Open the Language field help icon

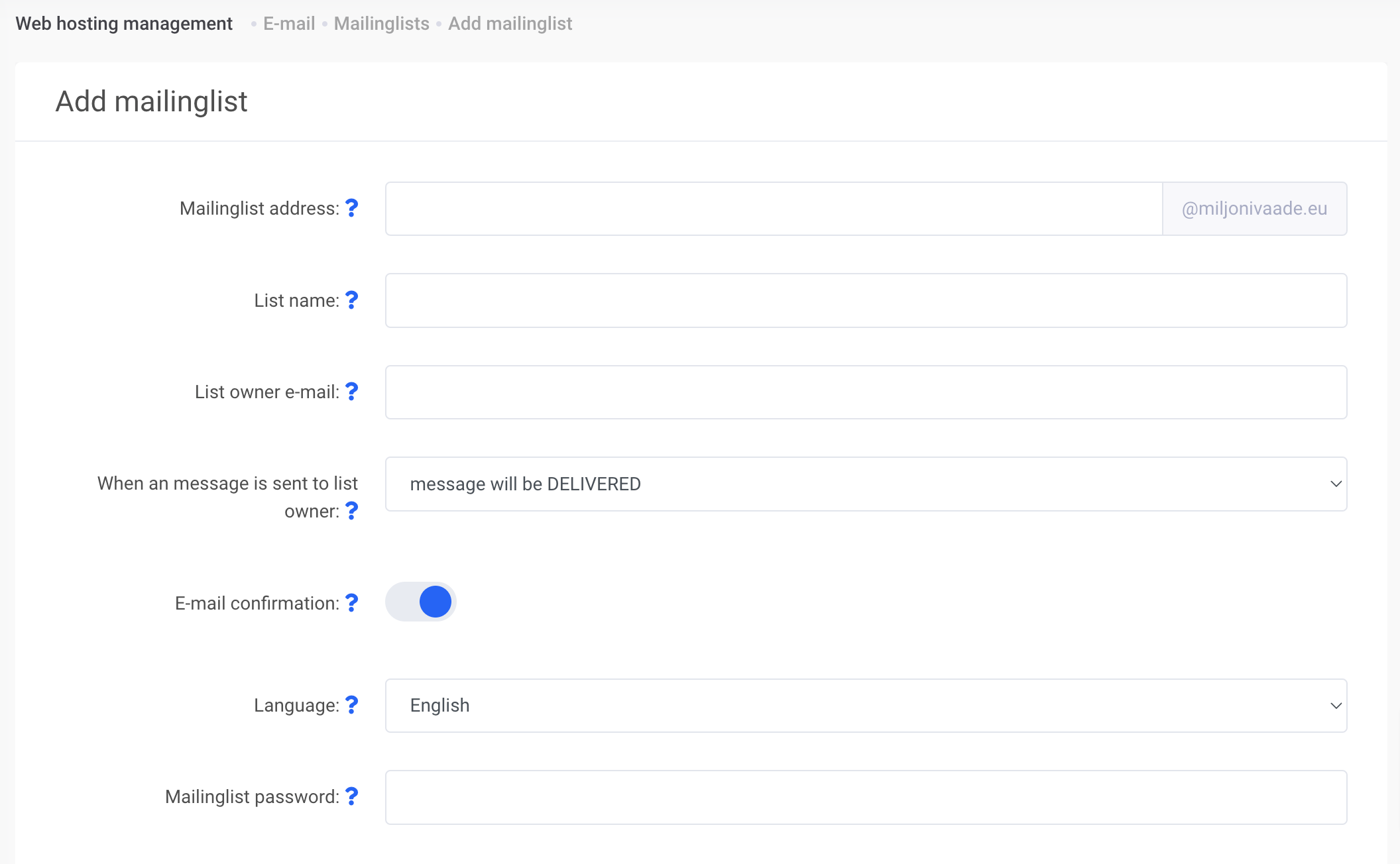[x=352, y=705]
